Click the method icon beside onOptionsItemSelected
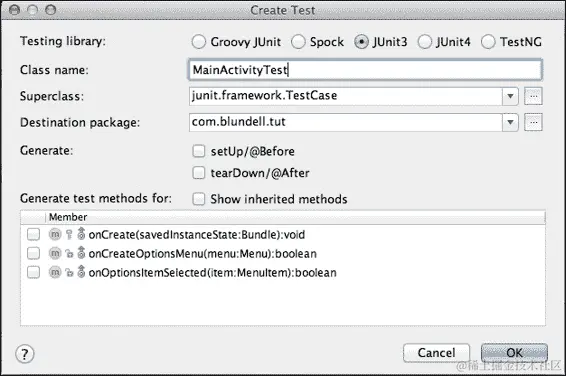Image resolution: width=566 pixels, height=376 pixels. [x=55, y=272]
